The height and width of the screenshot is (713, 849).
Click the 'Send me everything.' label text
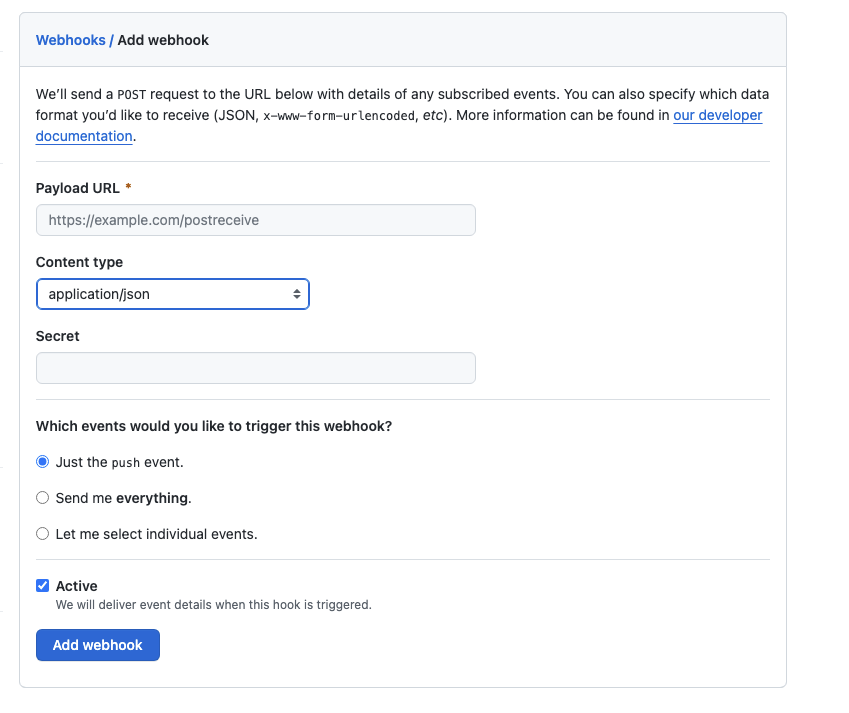[123, 498]
